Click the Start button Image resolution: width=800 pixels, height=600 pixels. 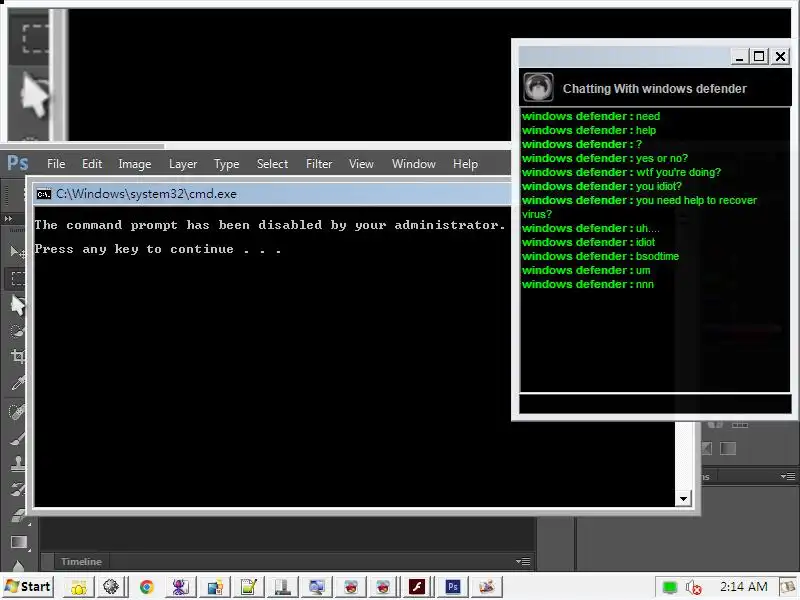(28, 587)
